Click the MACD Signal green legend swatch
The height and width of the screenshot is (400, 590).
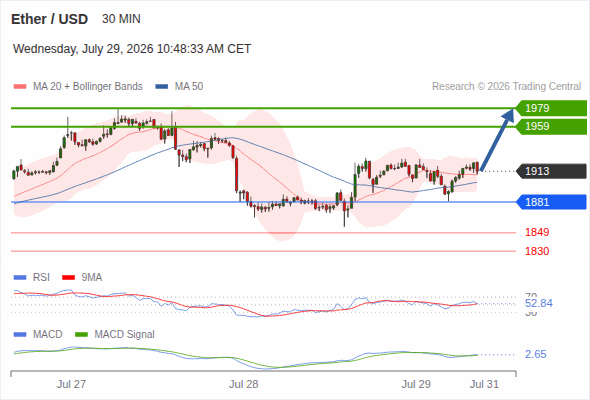click(x=81, y=335)
